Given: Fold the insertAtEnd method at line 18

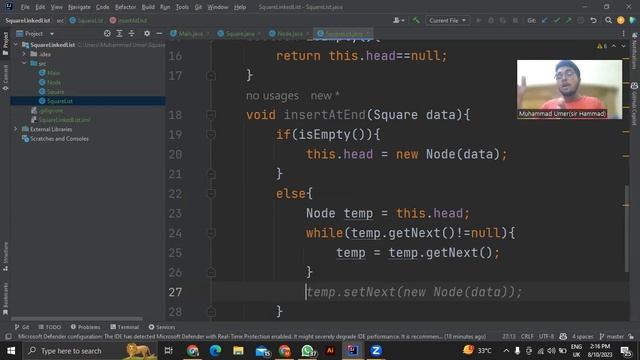Looking at the screenshot, I should click(211, 115).
